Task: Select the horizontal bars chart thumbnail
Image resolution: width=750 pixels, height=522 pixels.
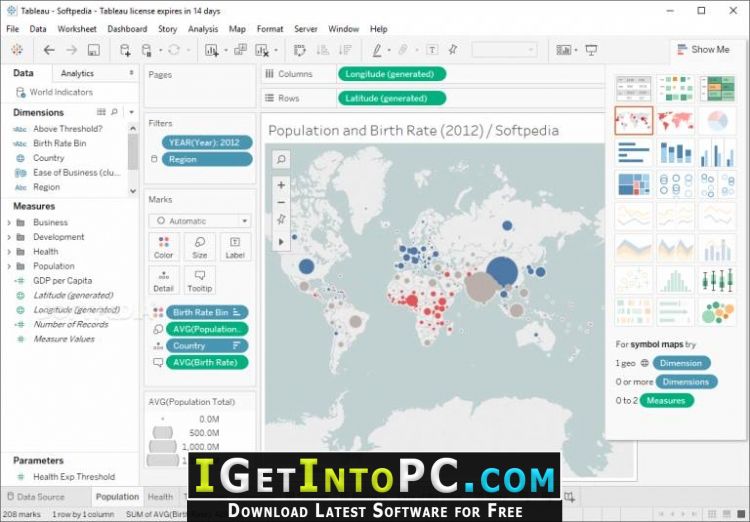Action: [633, 153]
